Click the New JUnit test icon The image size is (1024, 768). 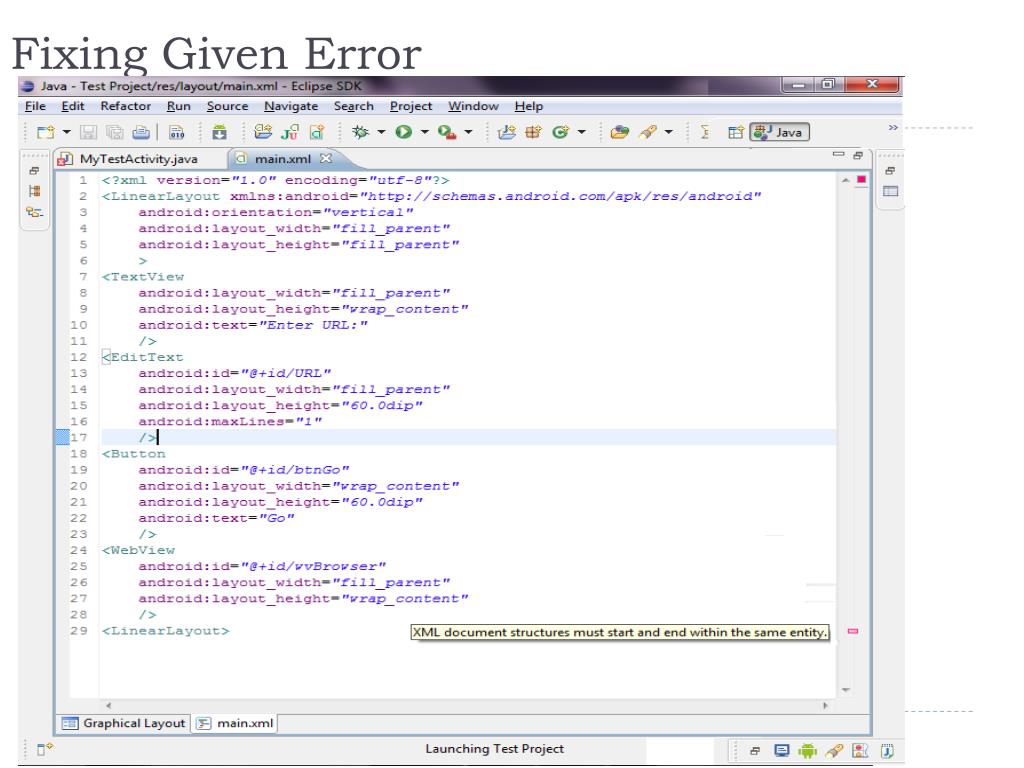coord(289,133)
